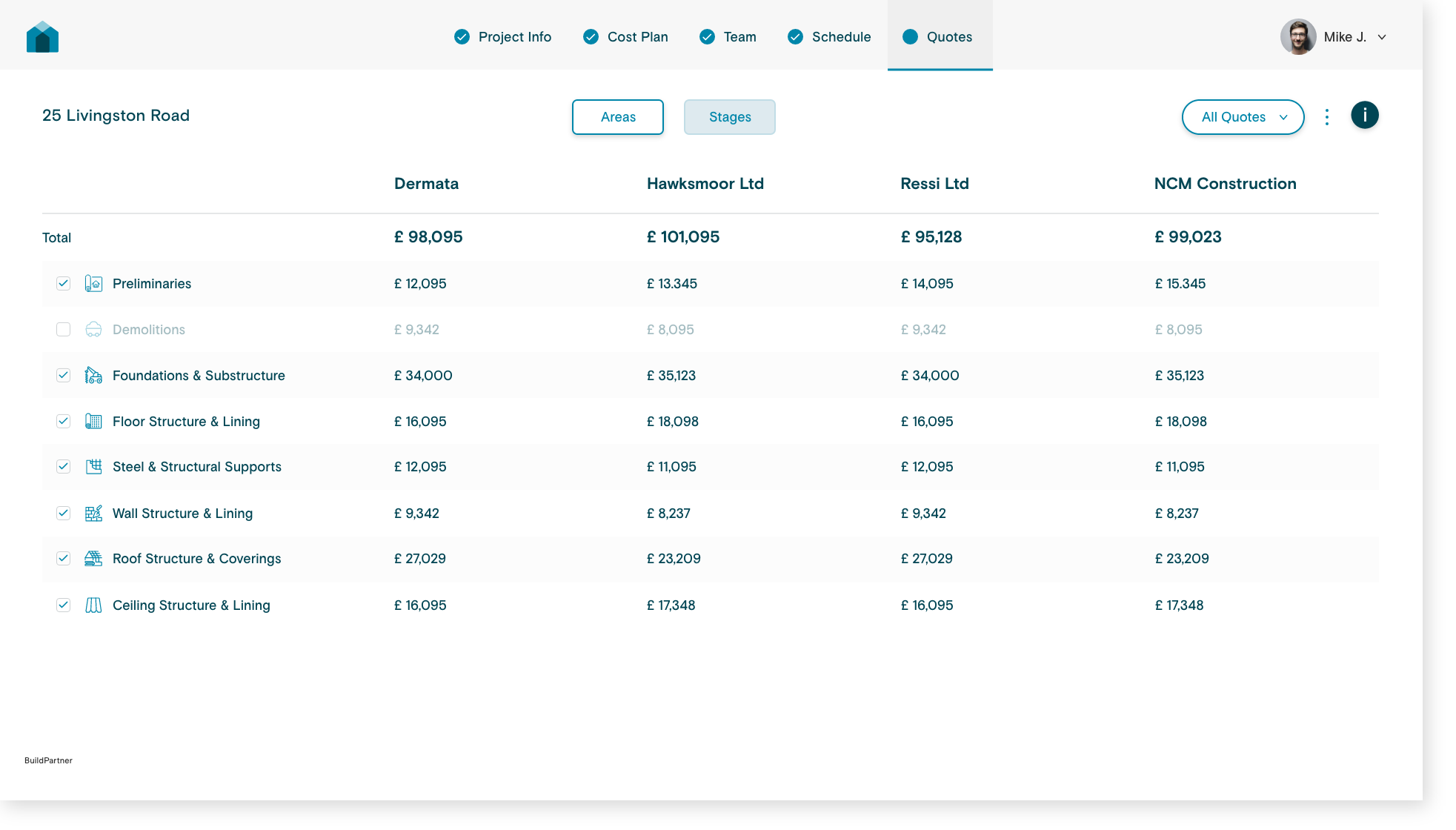Click the Project Info checkmark icon
This screenshot has height=830, width=1456.
[x=462, y=37]
